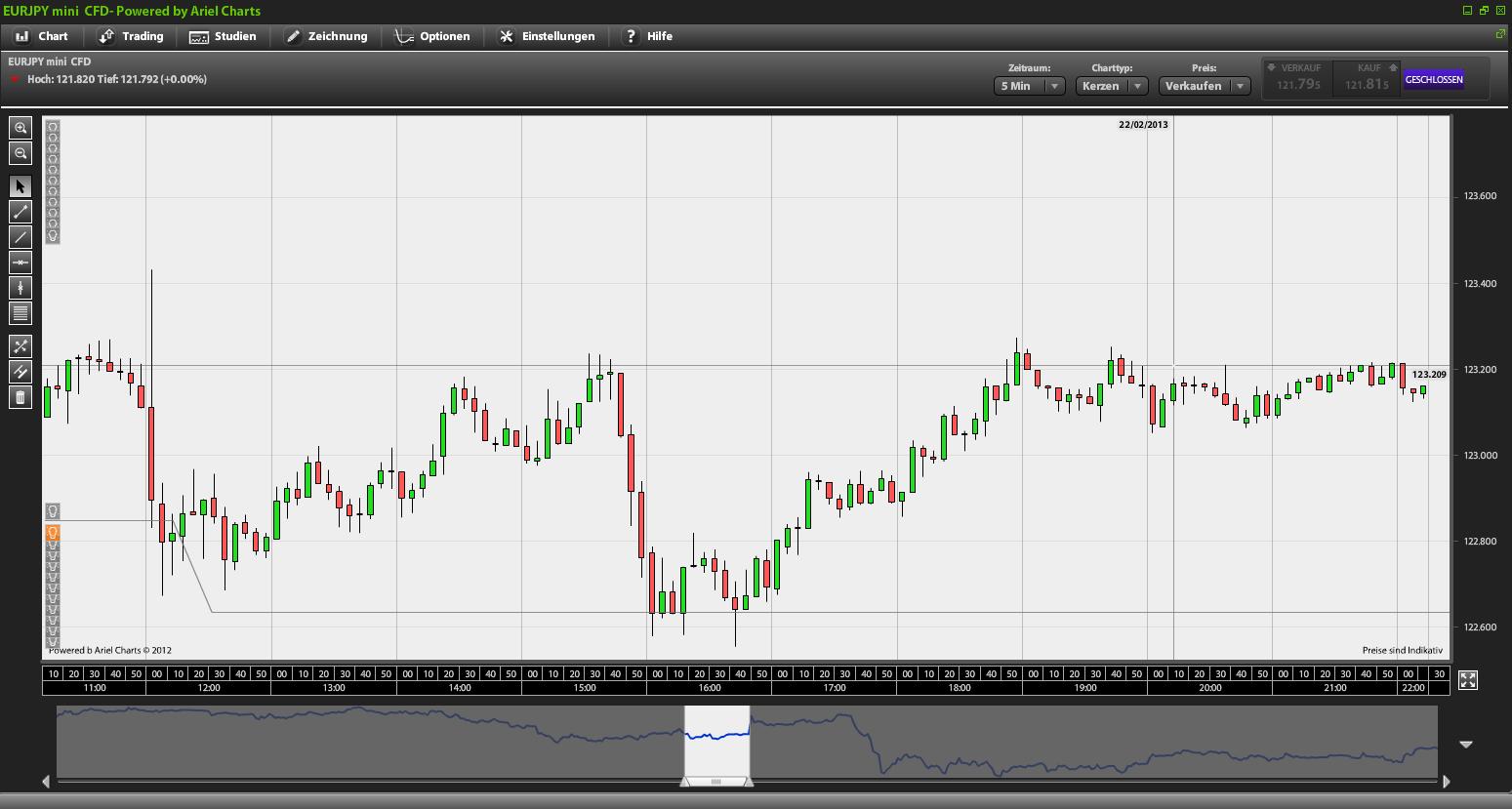Viewport: 1512px width, 809px height.
Task: Click the orange highlighted lightbulb marker
Action: pos(53,532)
